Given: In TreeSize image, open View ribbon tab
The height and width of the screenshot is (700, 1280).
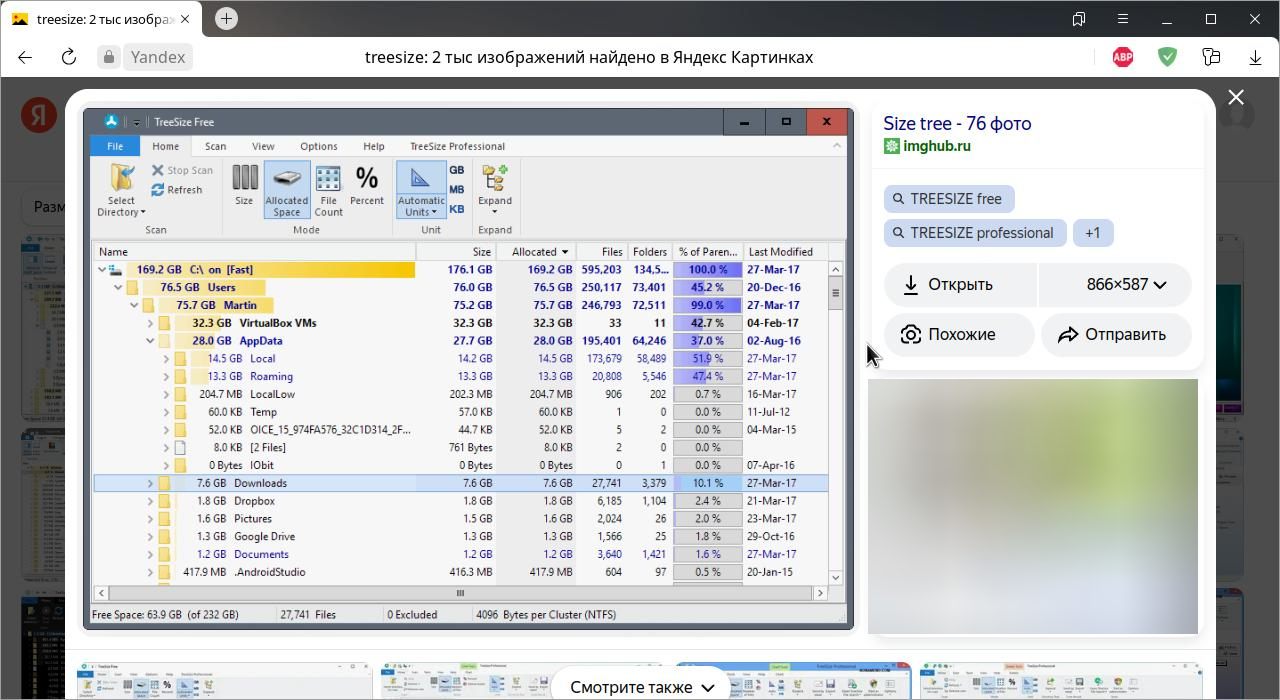Looking at the screenshot, I should coord(263,146).
